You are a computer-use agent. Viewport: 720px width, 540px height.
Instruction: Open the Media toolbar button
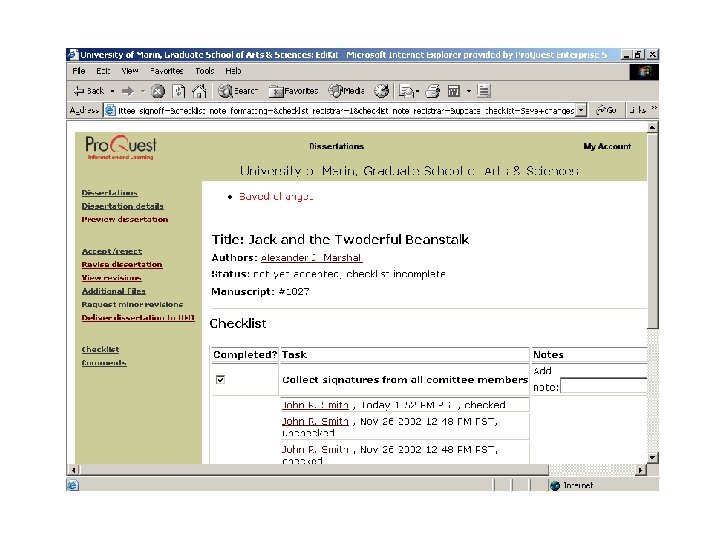[346, 91]
